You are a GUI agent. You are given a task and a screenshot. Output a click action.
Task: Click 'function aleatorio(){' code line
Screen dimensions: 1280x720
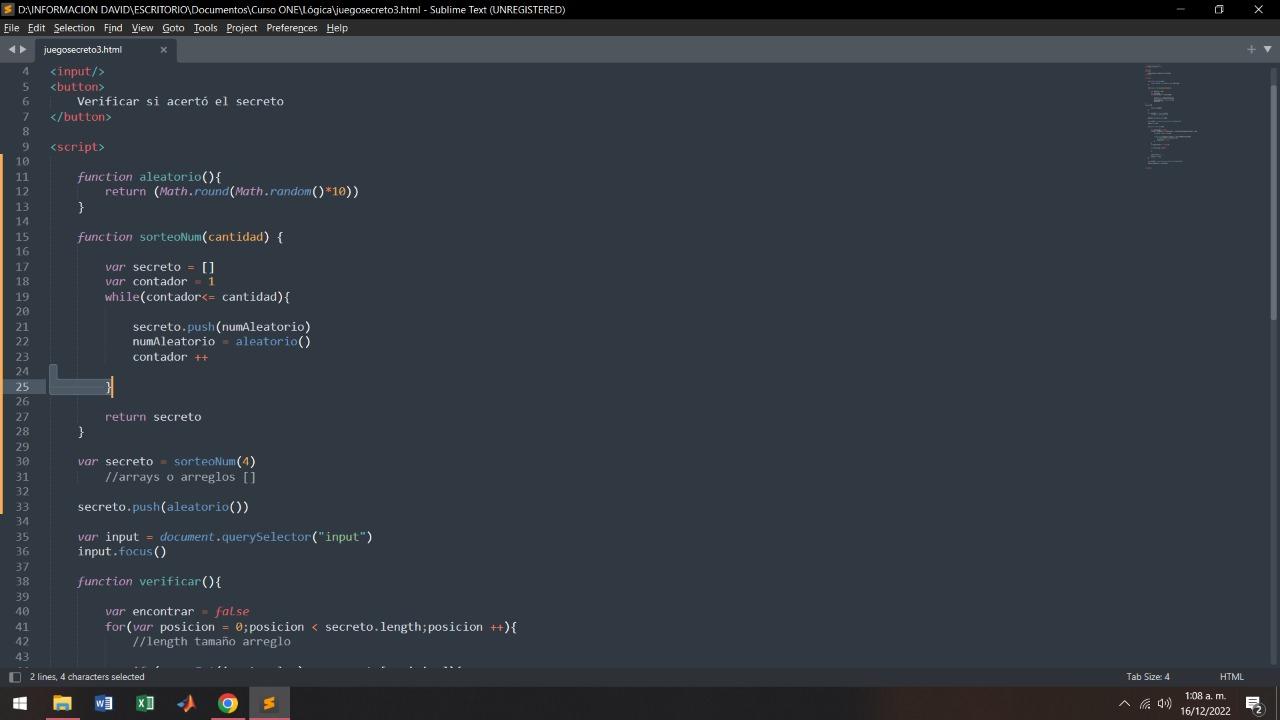[150, 177]
